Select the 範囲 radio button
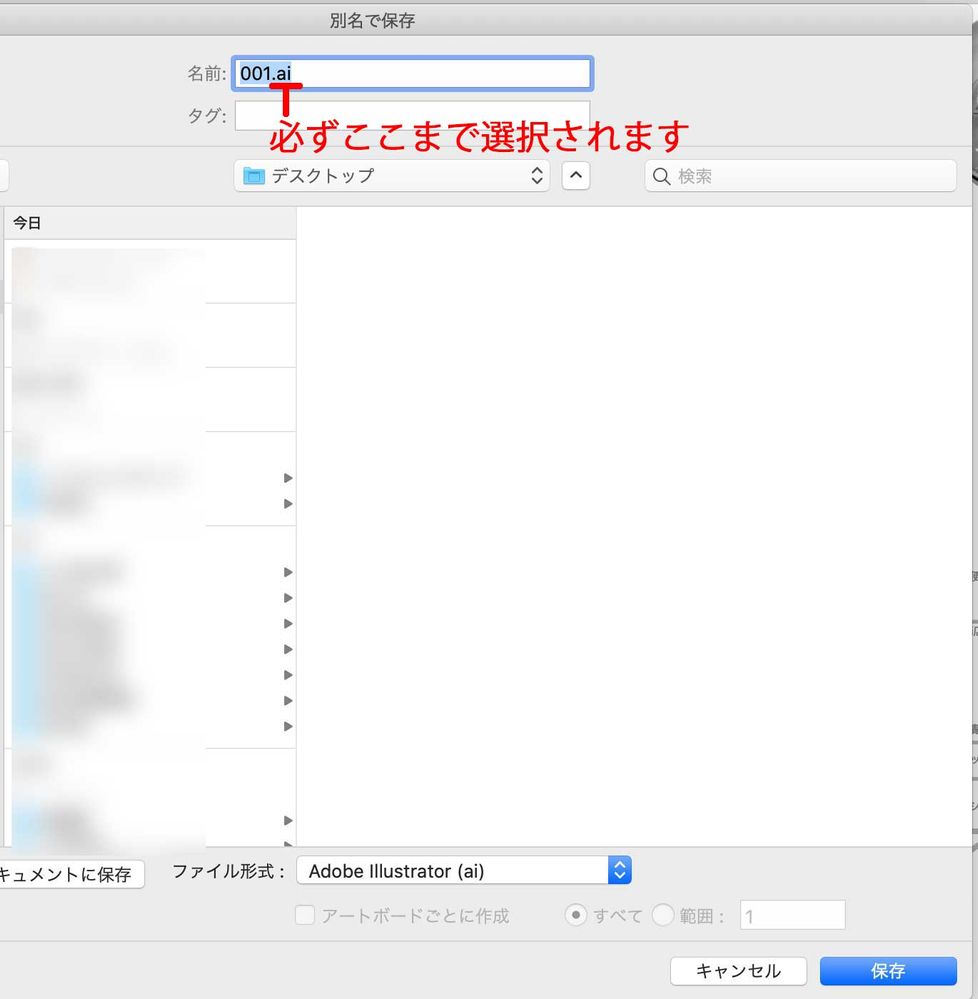 pos(663,915)
